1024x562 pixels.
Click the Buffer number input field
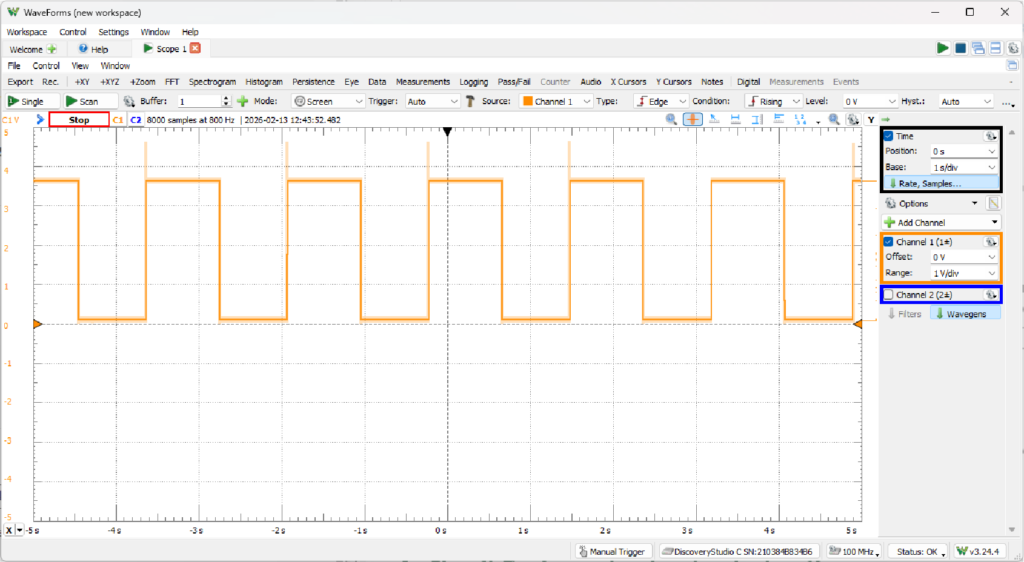[x=199, y=101]
